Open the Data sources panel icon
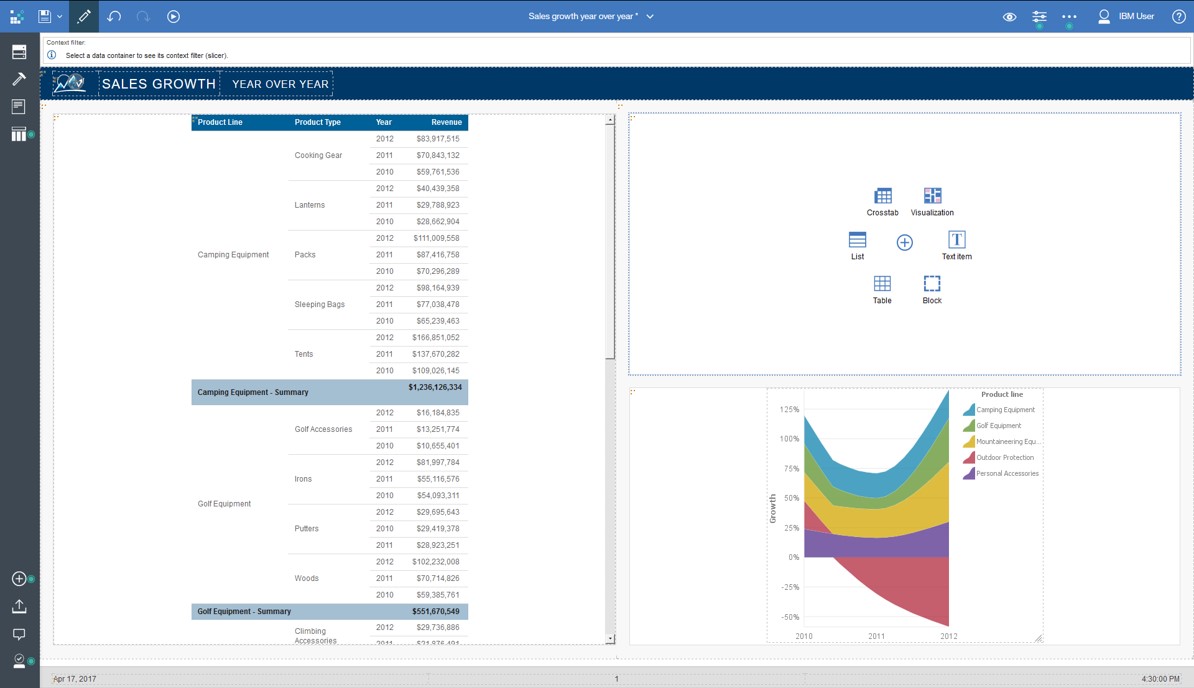1194x688 pixels. 19,52
